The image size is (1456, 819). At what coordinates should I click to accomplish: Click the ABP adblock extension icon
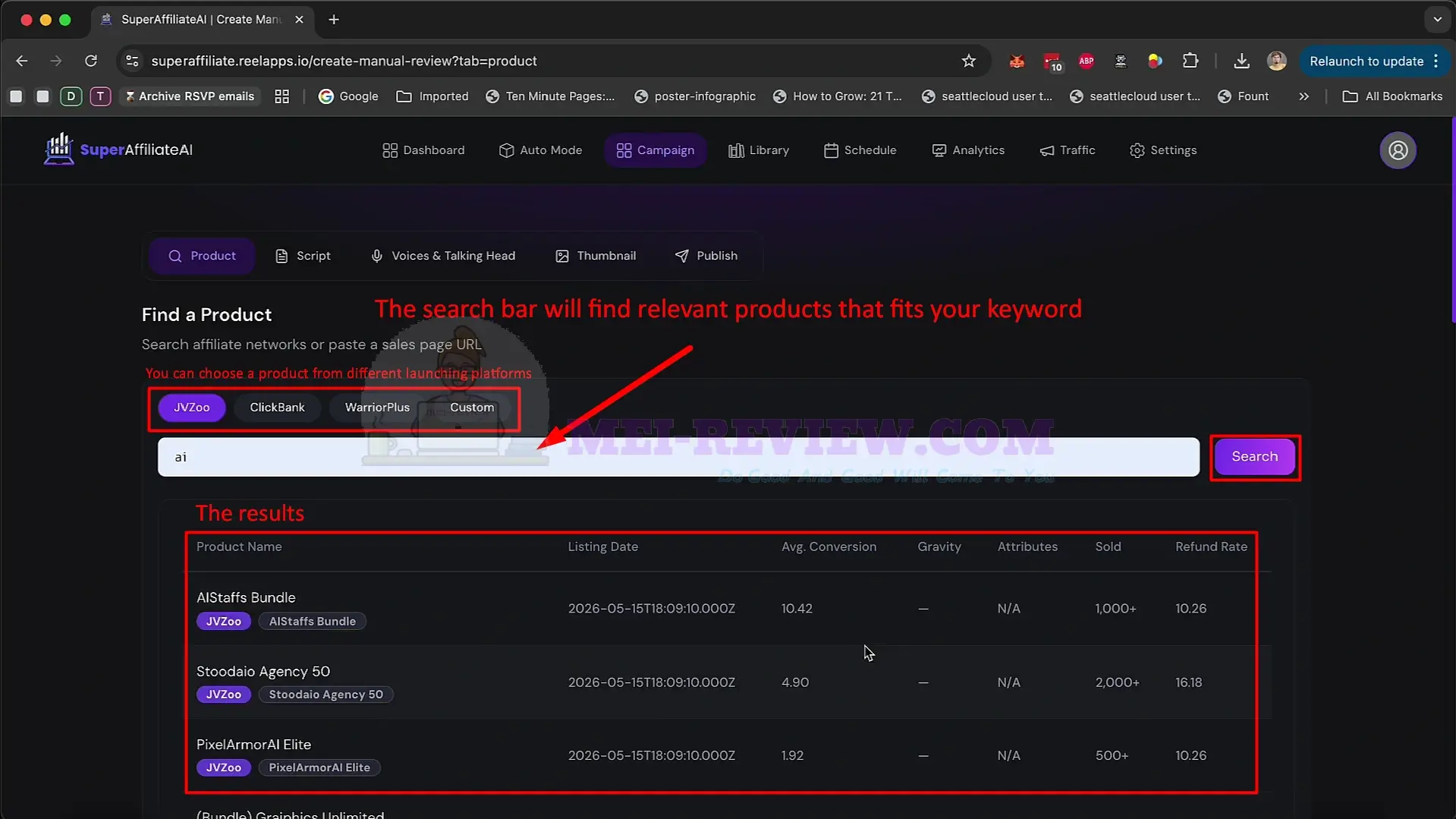tap(1086, 61)
